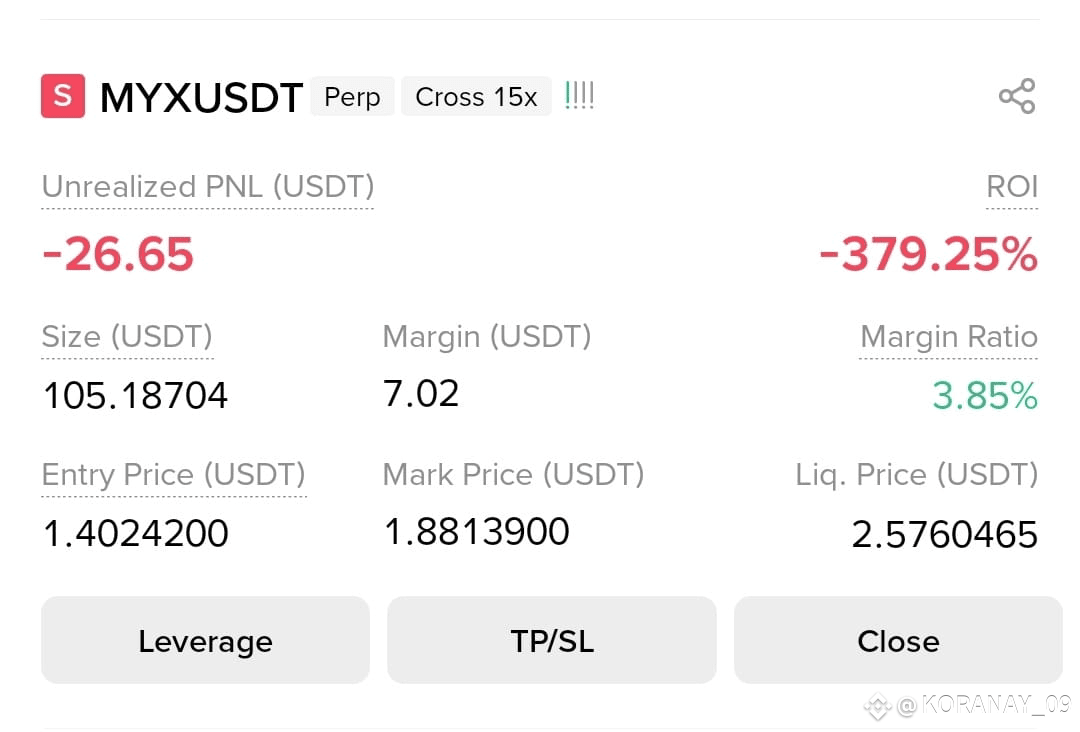Tap the 7.02 margin amount value

click(421, 393)
